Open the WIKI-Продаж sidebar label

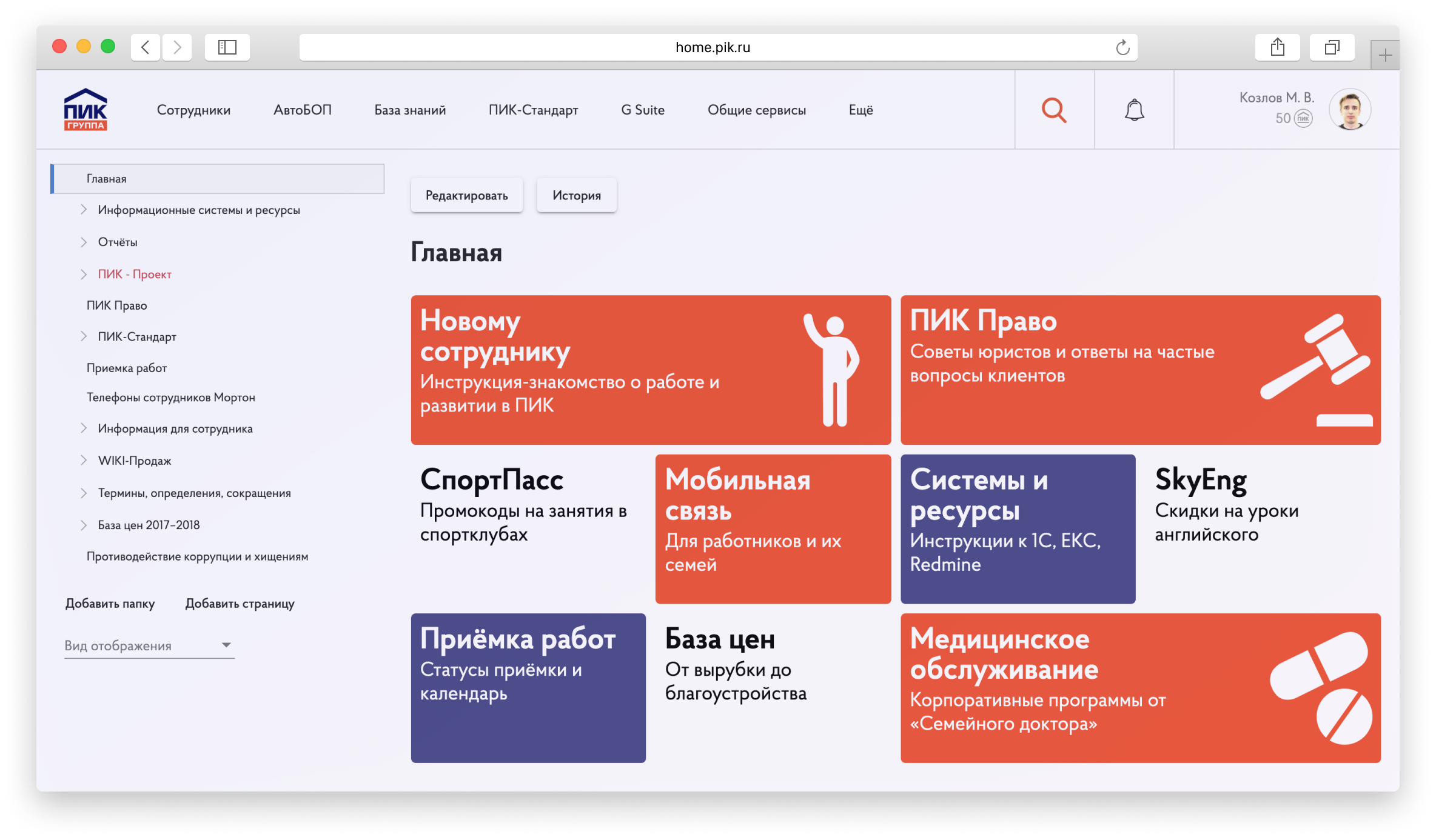pos(135,461)
